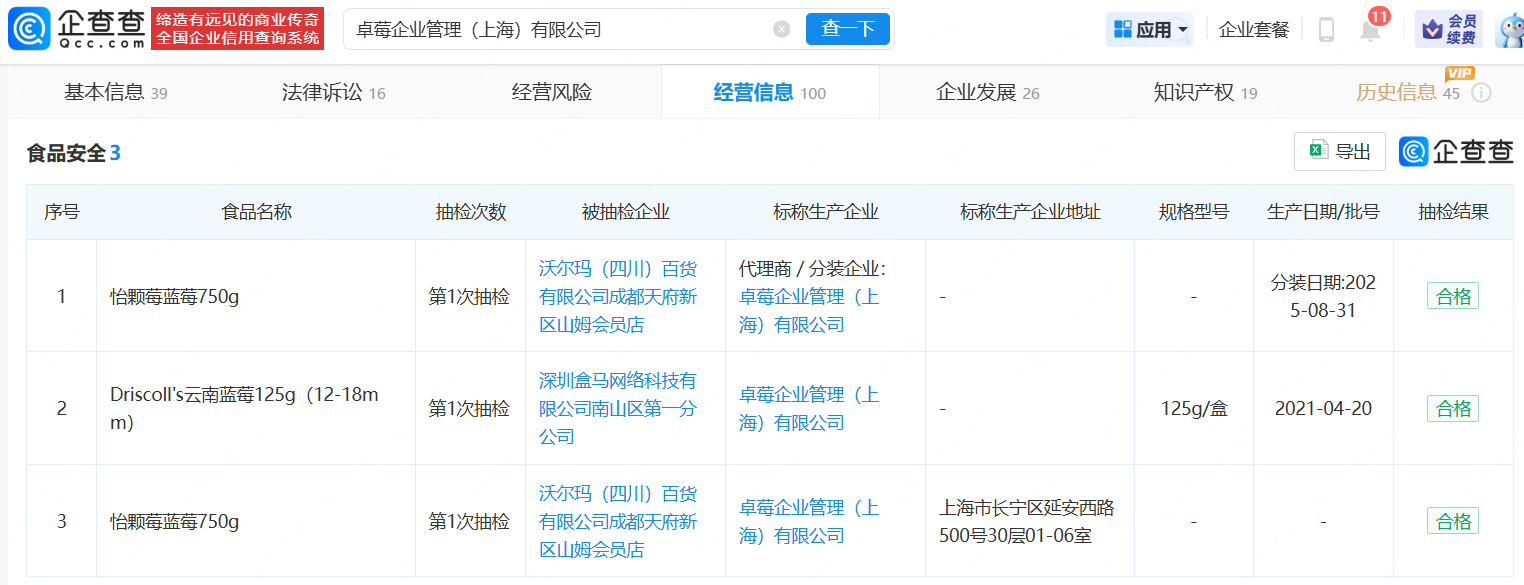Screen dimensions: 1524x585
Task: Click 合格 result tag in row 3
Action: [x=1453, y=521]
